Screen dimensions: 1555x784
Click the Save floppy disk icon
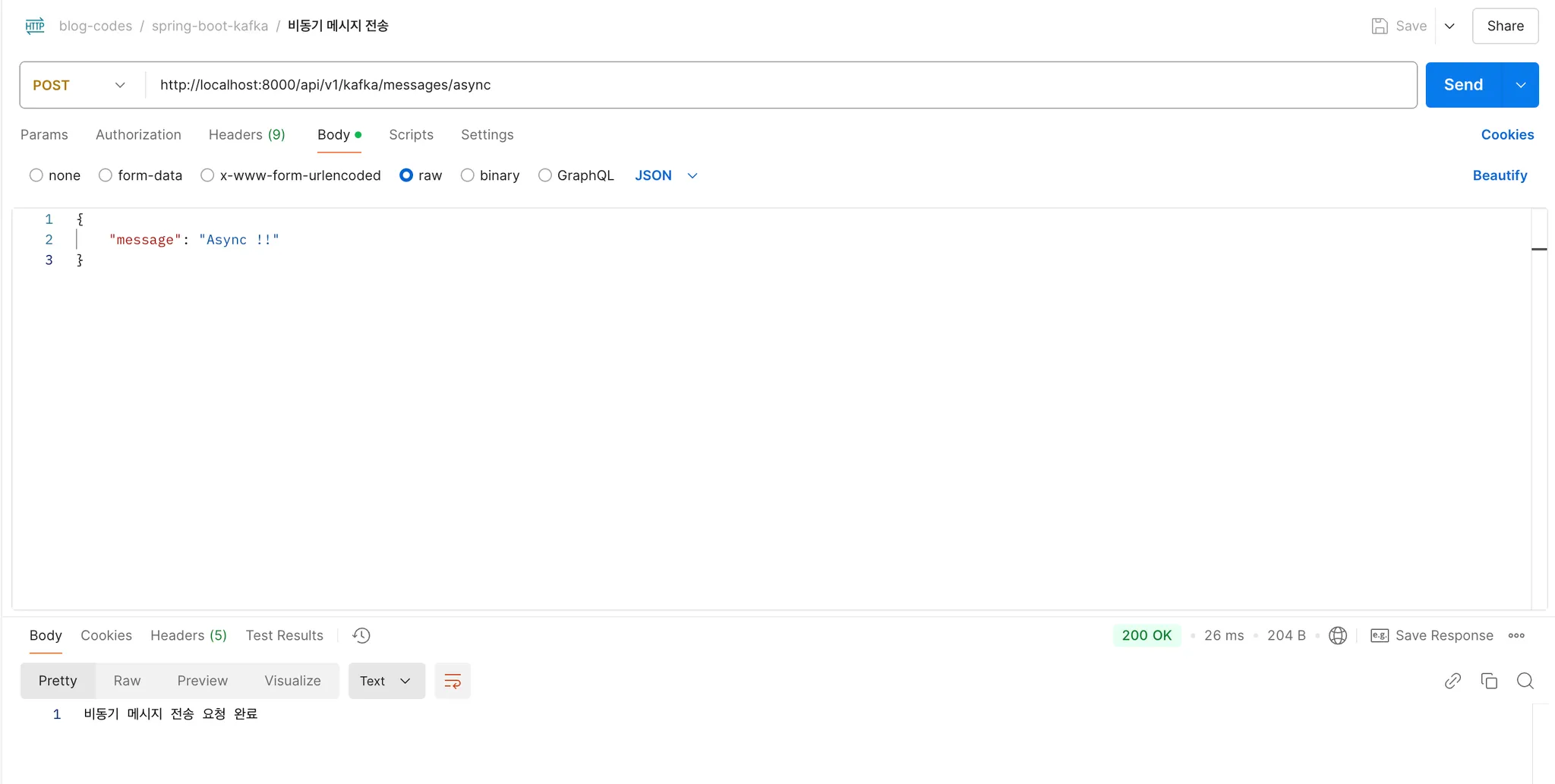(1380, 26)
